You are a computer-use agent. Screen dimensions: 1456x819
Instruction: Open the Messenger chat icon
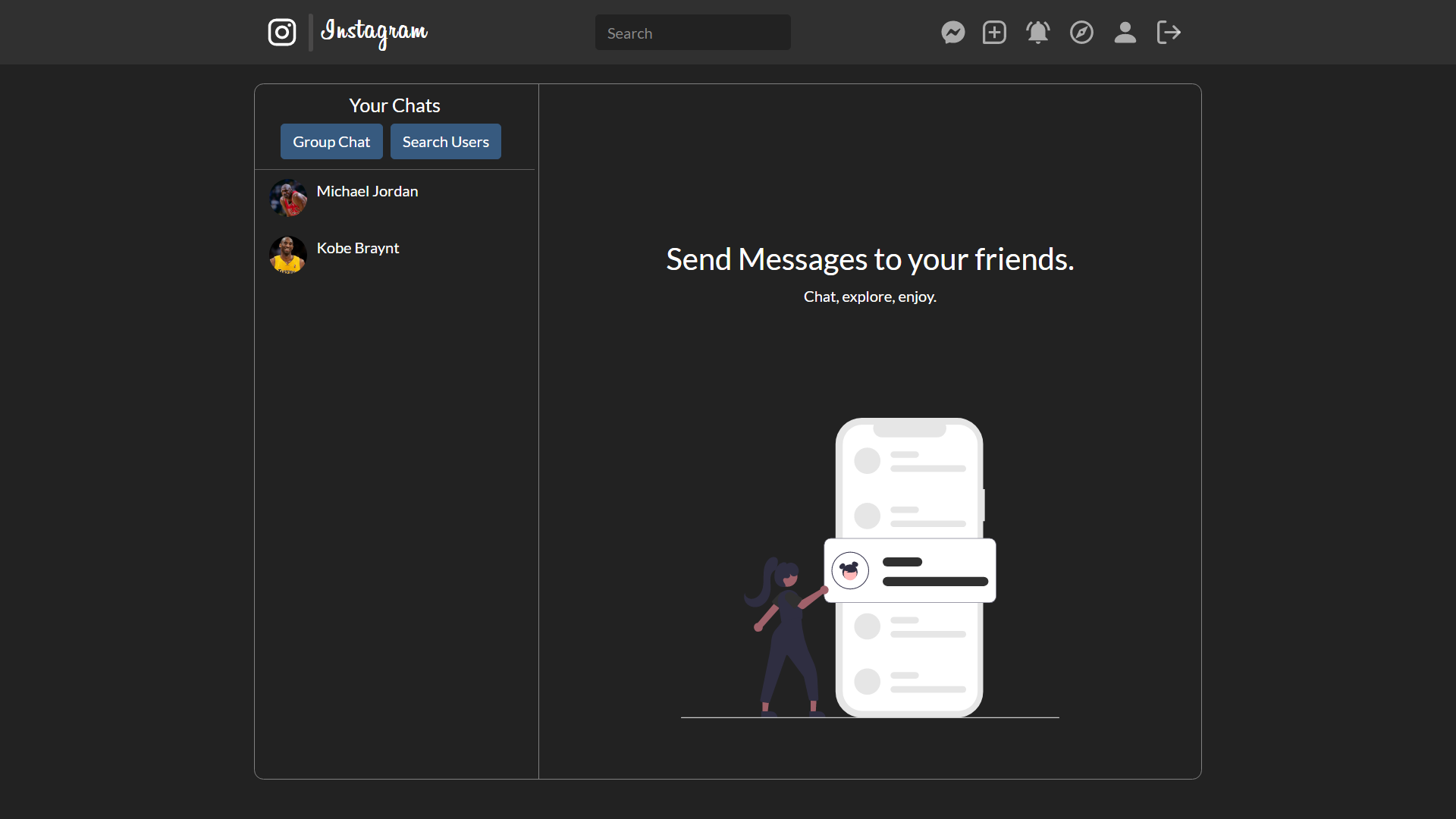953,33
